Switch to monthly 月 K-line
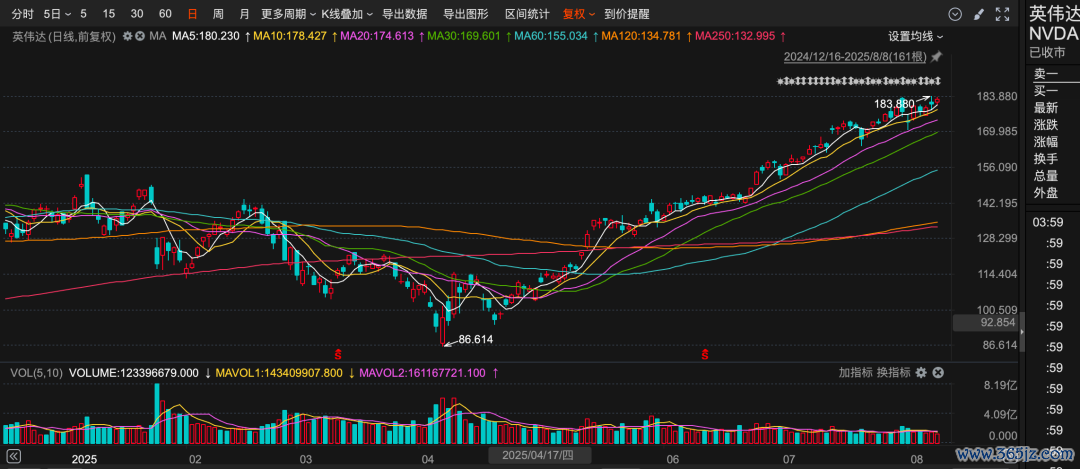1080x469 pixels. (245, 14)
